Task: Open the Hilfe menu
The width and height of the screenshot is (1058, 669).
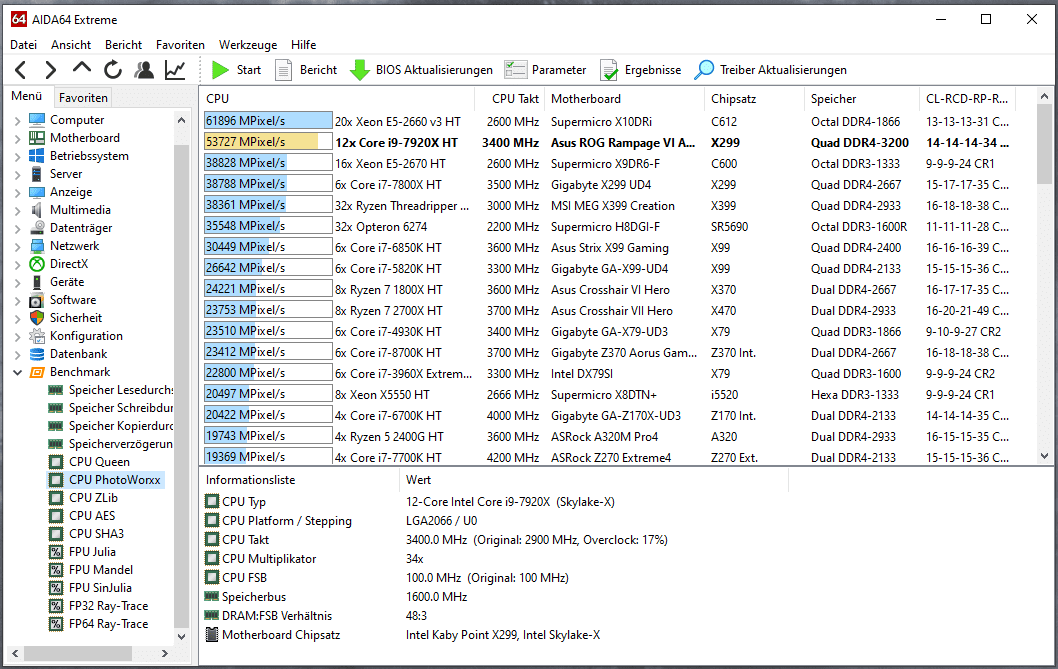Action: coord(304,45)
